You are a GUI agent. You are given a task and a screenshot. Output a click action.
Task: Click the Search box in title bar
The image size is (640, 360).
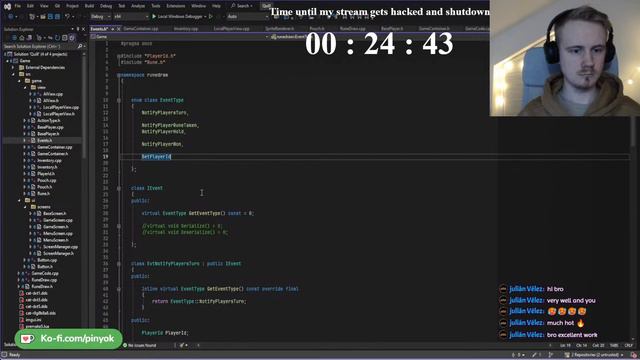(242, 6)
